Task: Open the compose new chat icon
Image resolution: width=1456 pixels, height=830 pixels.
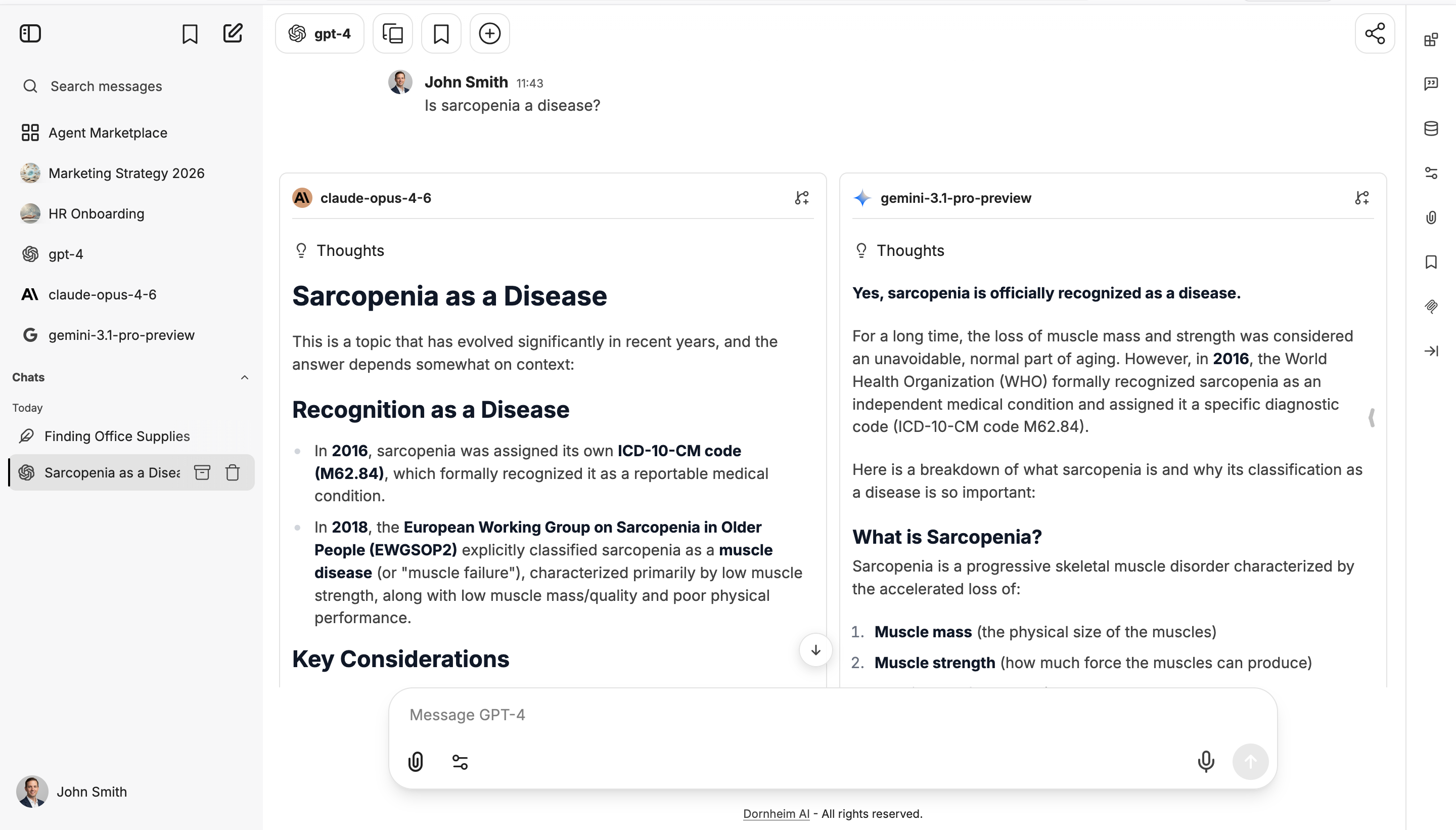Action: pyautogui.click(x=233, y=33)
